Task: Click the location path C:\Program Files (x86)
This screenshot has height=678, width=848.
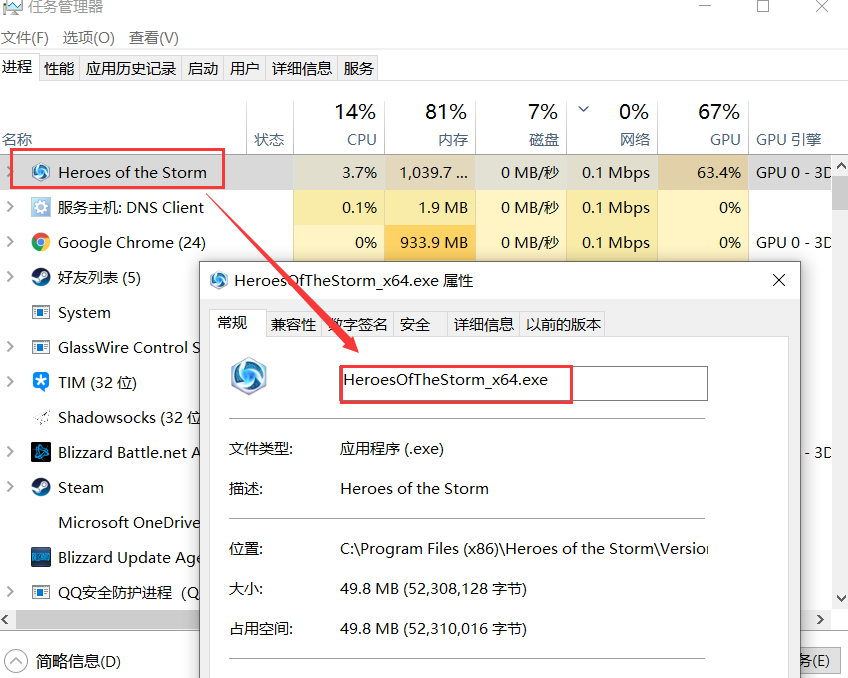Action: [x=523, y=549]
